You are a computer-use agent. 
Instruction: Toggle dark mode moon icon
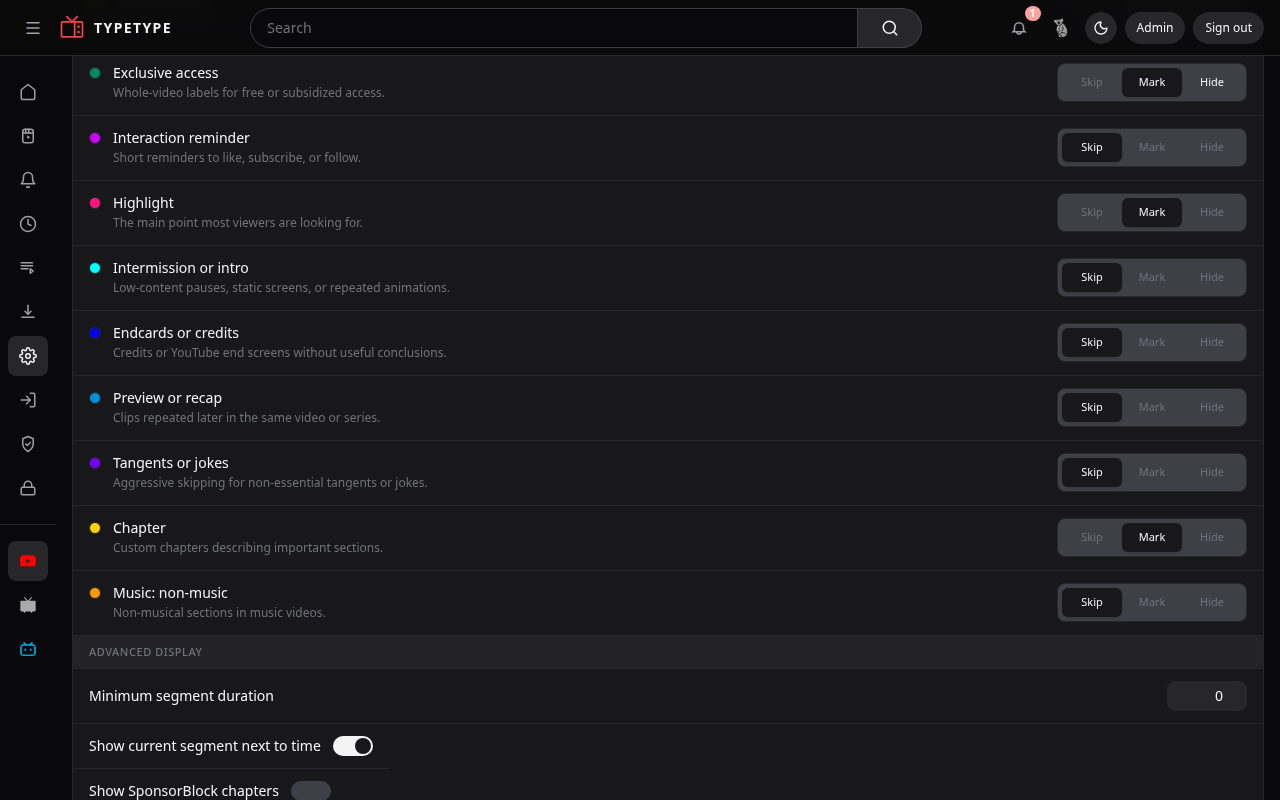(1101, 28)
